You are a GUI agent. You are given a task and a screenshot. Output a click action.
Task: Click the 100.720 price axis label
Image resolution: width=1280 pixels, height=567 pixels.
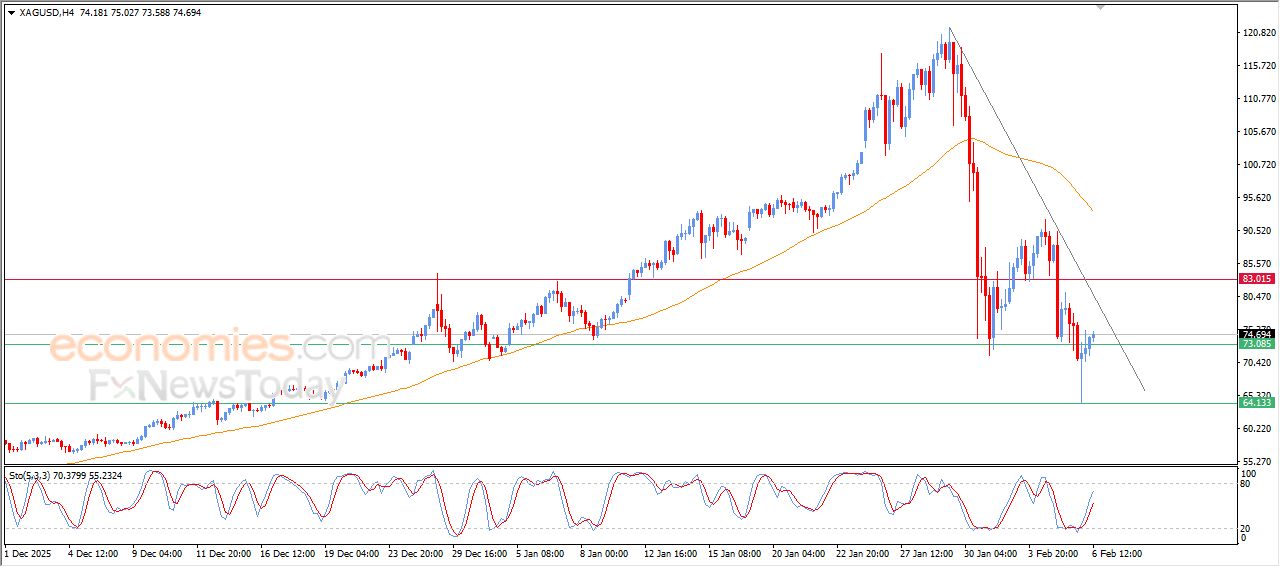tap(1258, 164)
